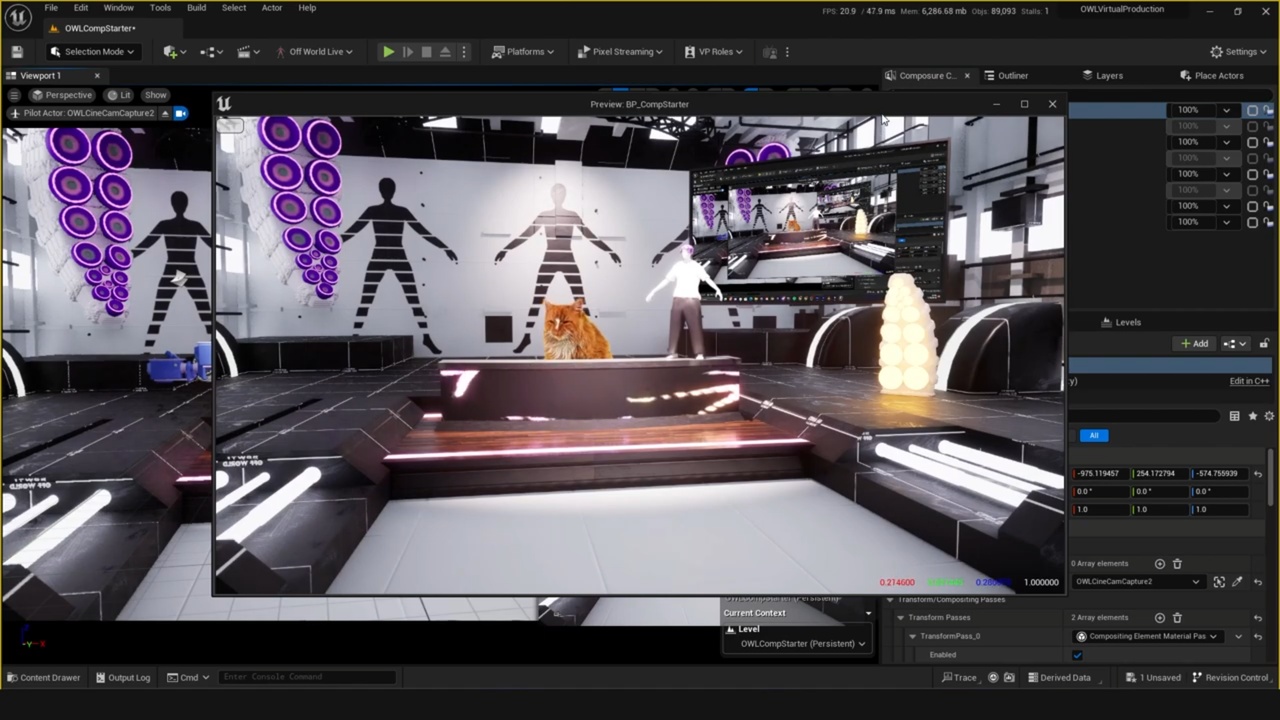Click the green Play button in toolbar
The width and height of the screenshot is (1280, 720).
point(388,52)
